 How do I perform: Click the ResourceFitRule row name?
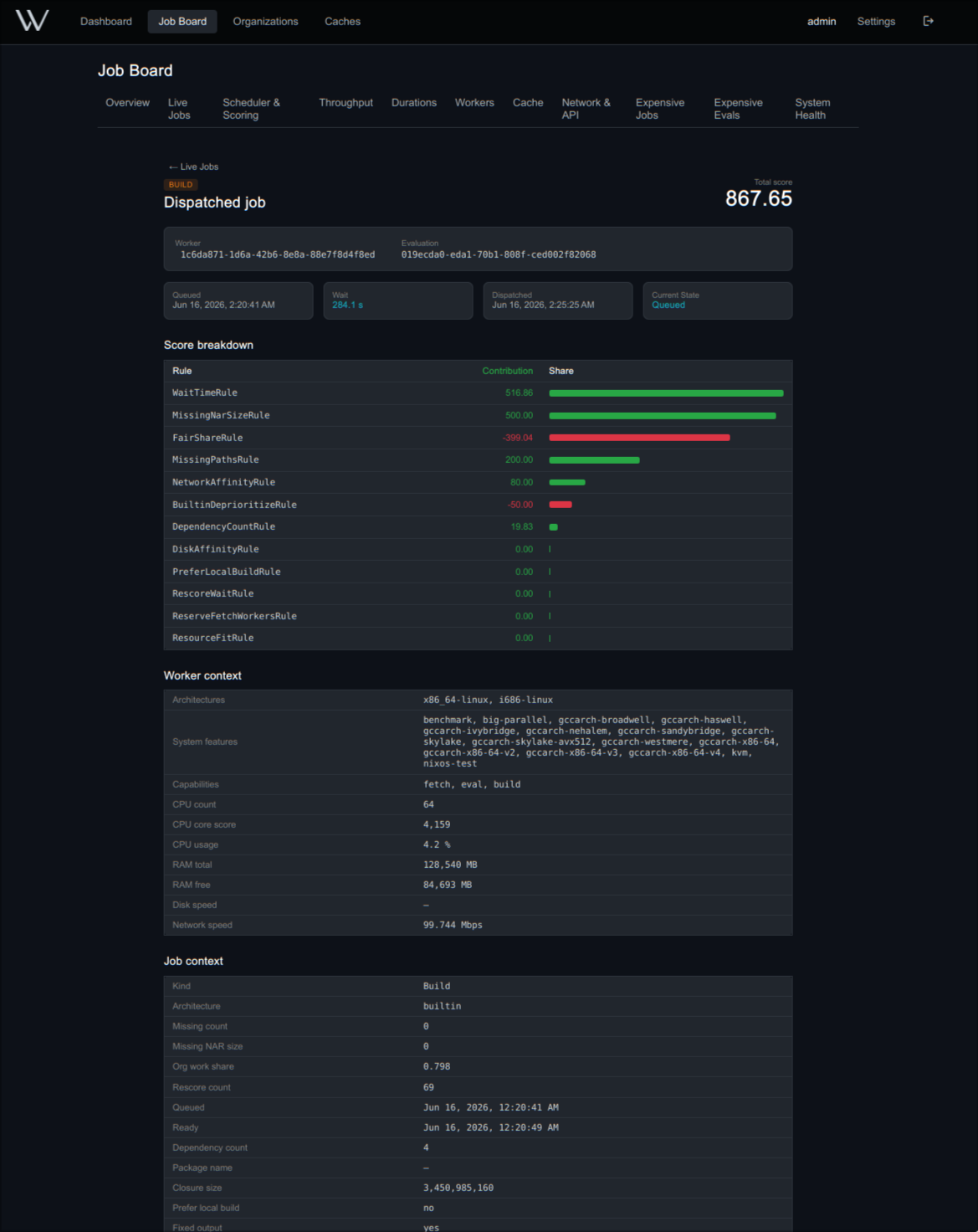point(212,638)
